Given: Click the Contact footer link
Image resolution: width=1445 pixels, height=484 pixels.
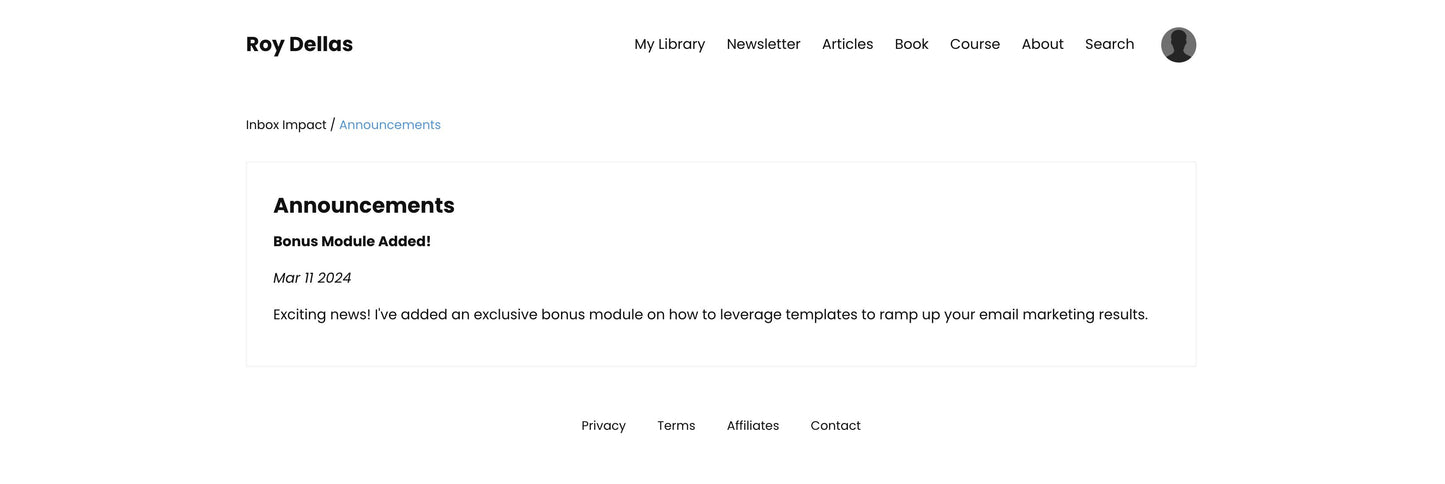Looking at the screenshot, I should pos(835,426).
